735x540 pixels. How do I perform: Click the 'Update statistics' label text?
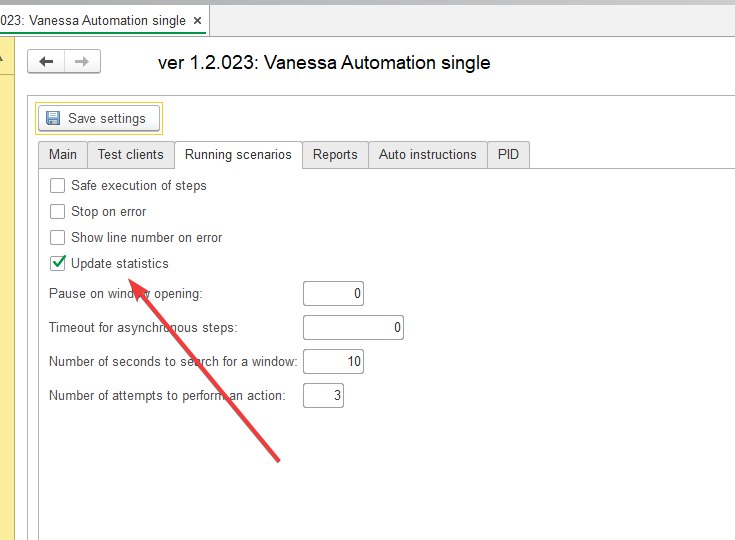(120, 263)
